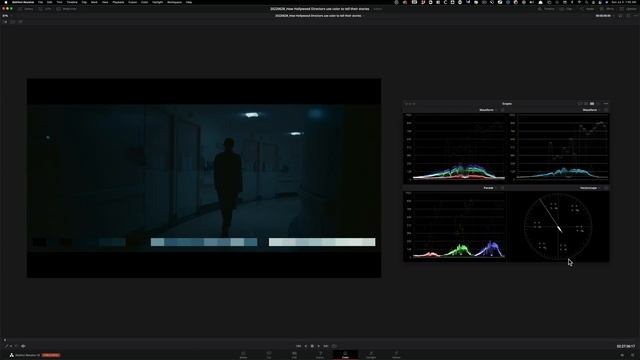Viewport: 640px width, 360px height.
Task: Open the Apple menu
Action: [x=6, y=2]
